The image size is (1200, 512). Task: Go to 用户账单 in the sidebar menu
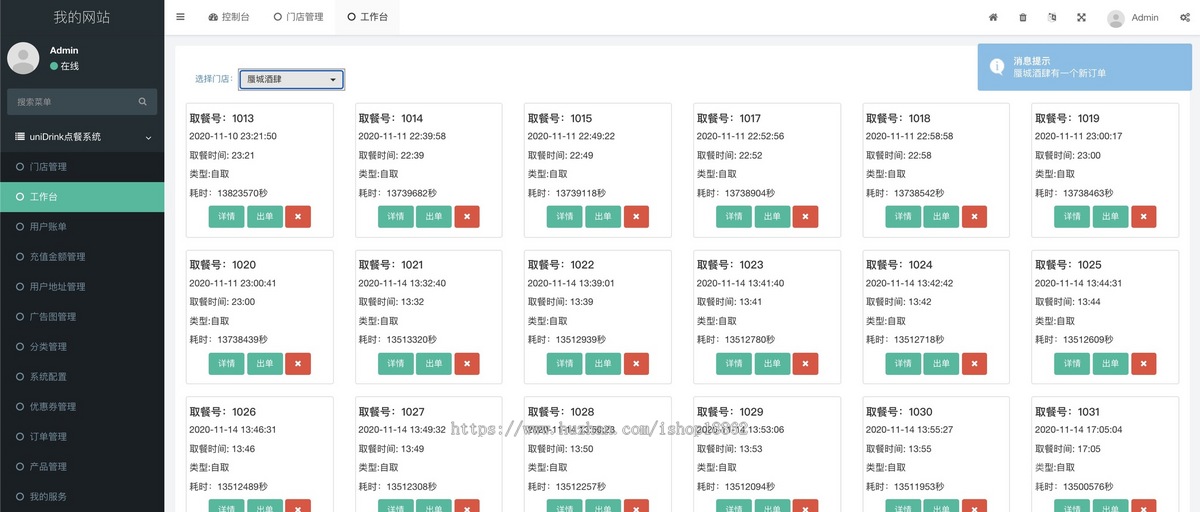pos(48,227)
